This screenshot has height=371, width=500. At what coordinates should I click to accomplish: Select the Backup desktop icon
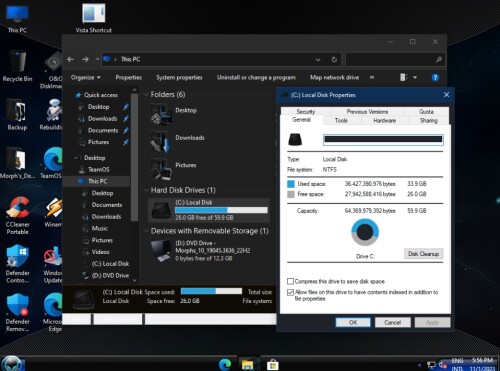[17, 115]
